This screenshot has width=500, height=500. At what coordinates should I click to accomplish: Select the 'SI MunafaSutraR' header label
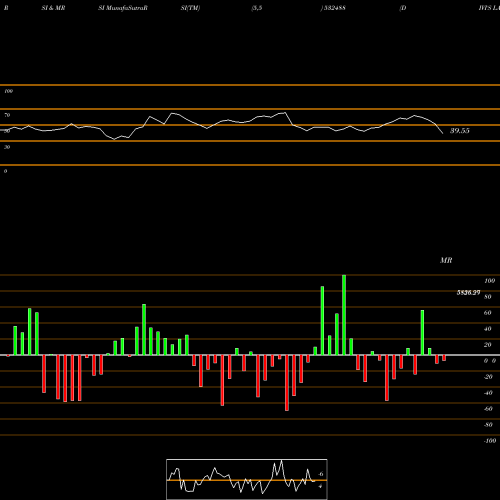[123, 8]
